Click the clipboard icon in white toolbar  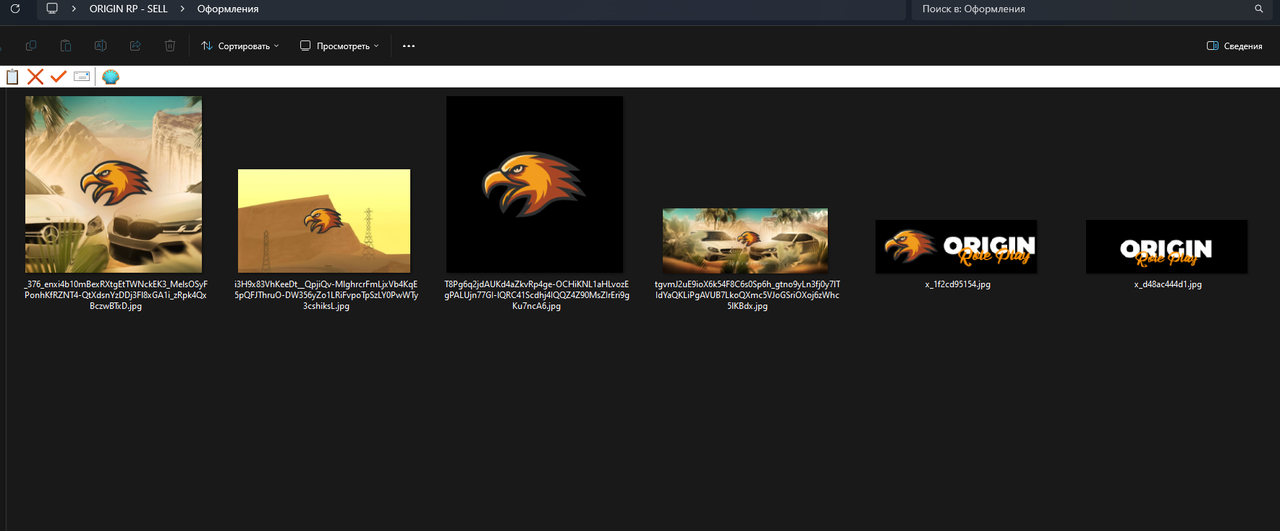pyautogui.click(x=12, y=77)
